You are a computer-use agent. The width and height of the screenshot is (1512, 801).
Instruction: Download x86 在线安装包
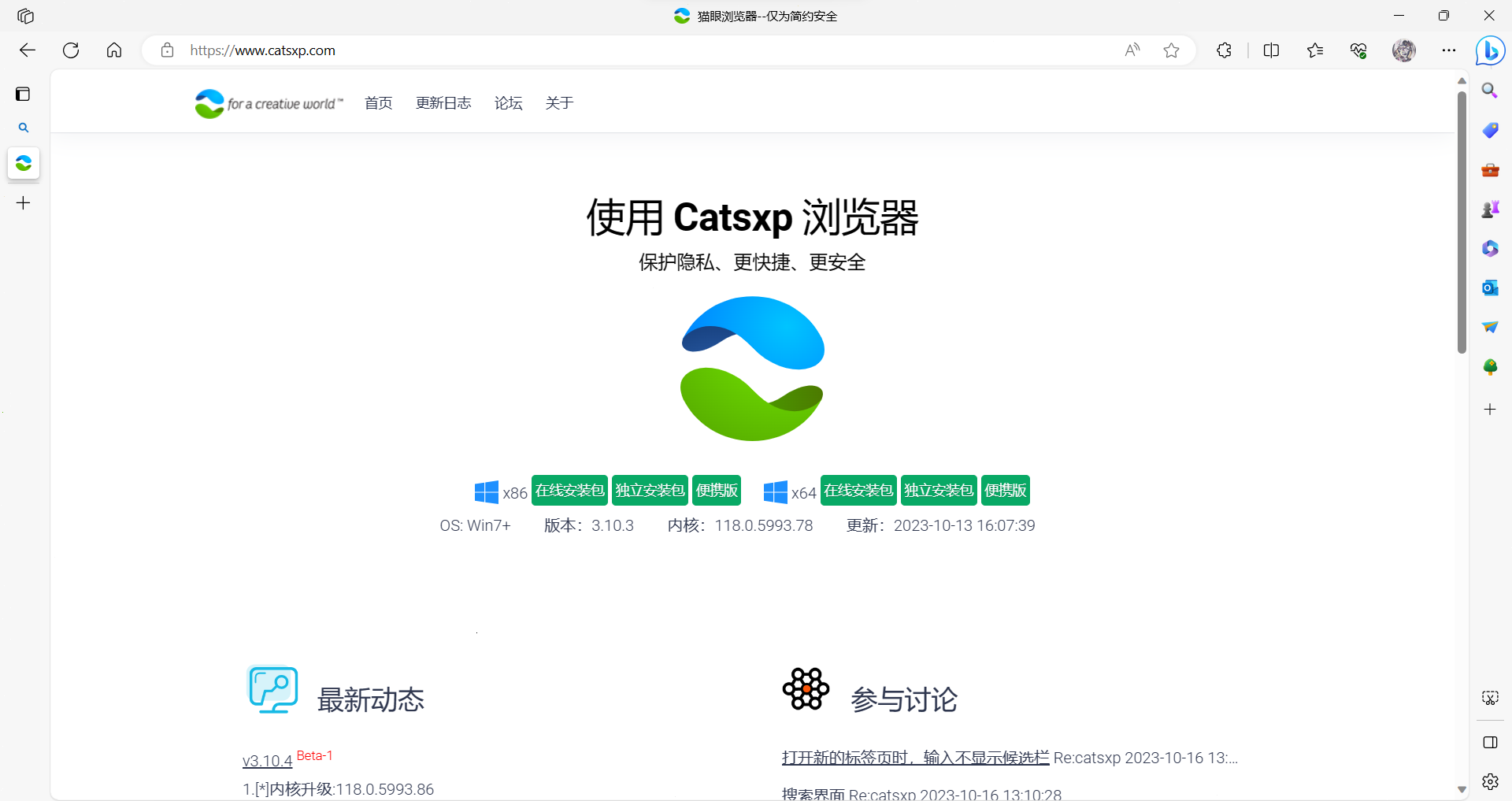pyautogui.click(x=569, y=490)
